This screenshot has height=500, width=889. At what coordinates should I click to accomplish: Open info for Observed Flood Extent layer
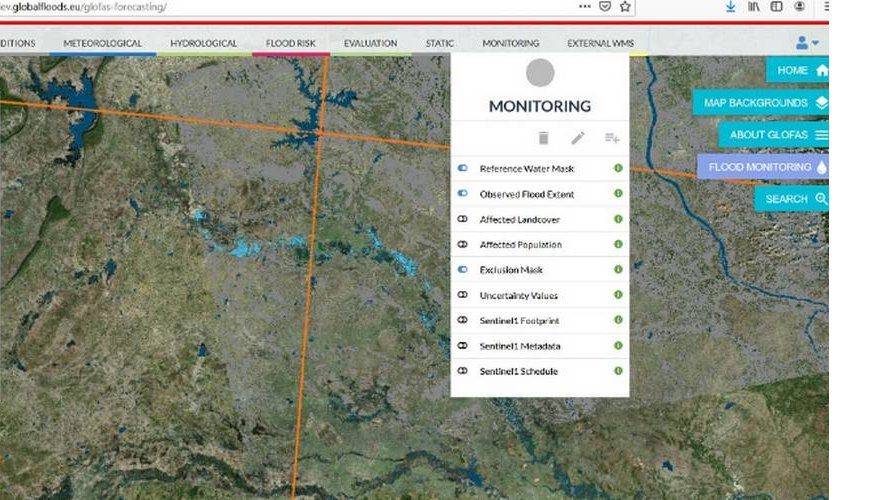point(618,193)
